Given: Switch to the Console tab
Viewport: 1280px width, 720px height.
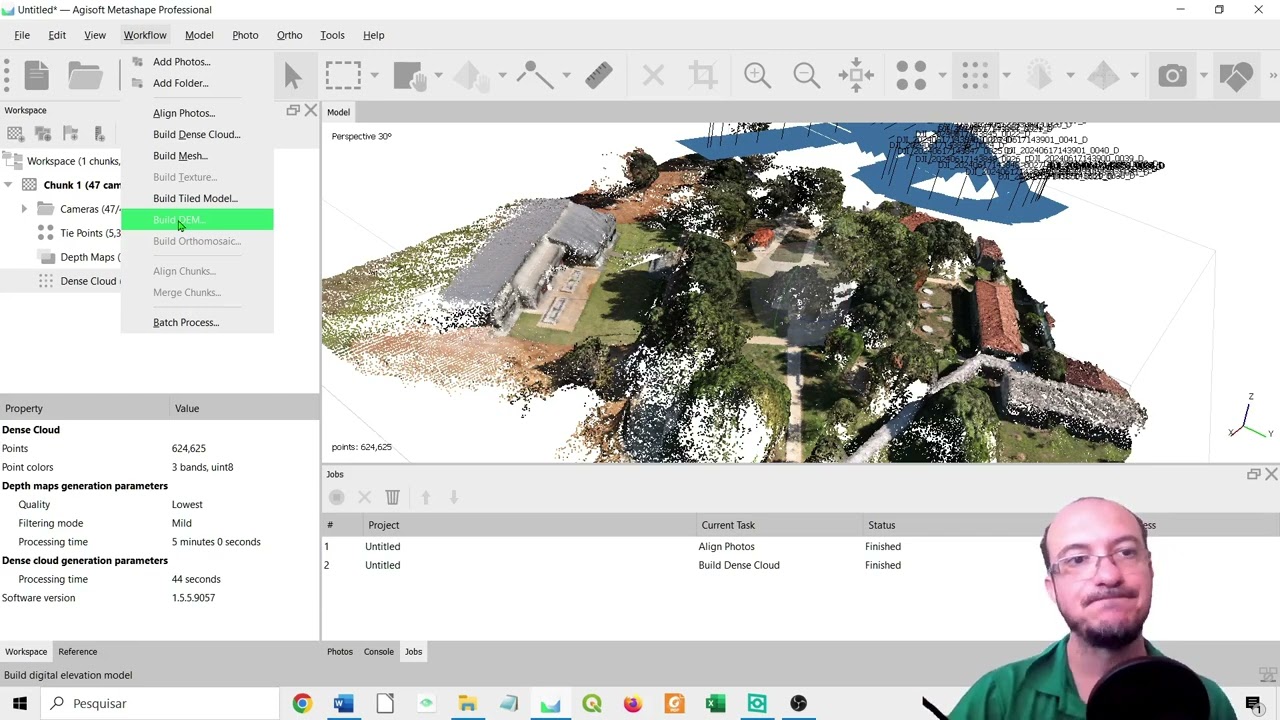Looking at the screenshot, I should coord(378,652).
